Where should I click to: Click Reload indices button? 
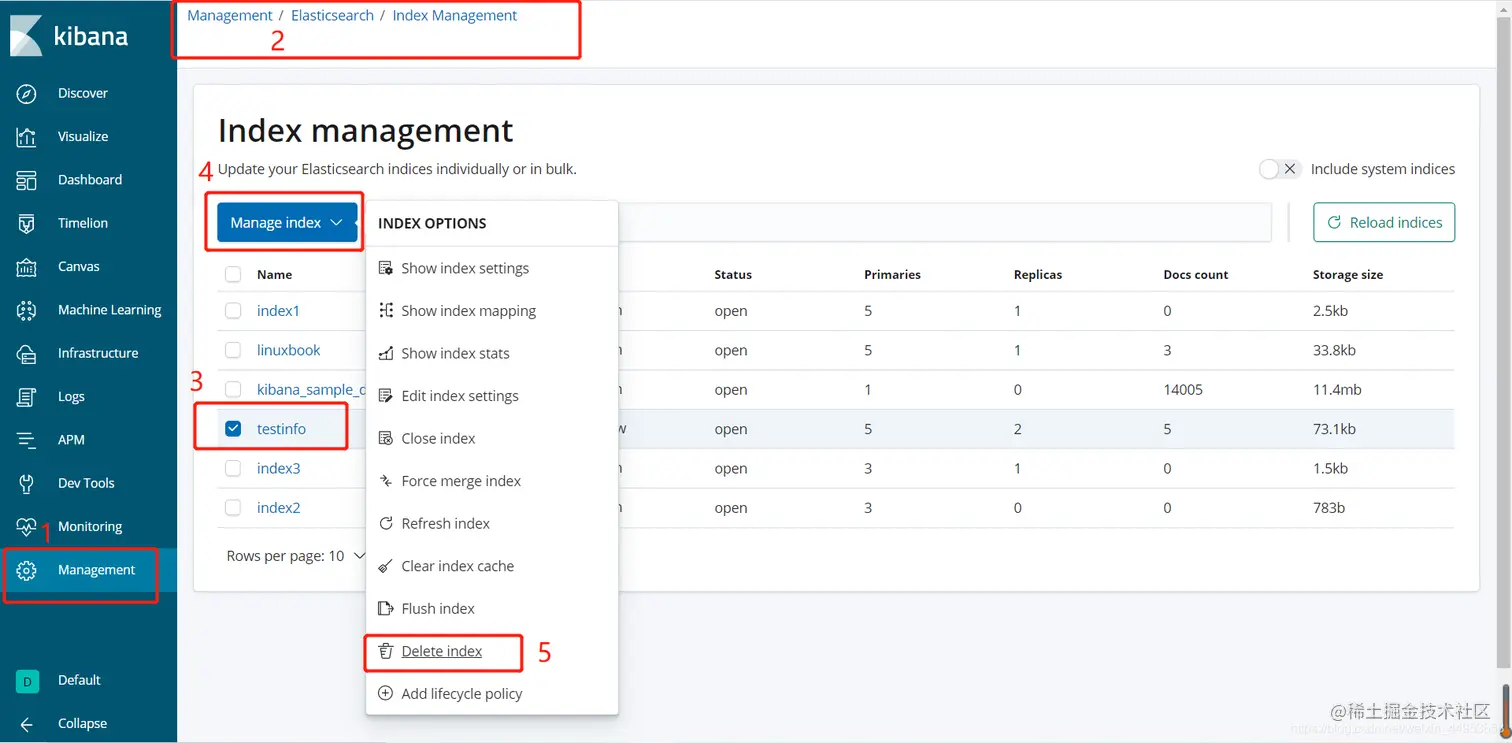(x=1384, y=222)
